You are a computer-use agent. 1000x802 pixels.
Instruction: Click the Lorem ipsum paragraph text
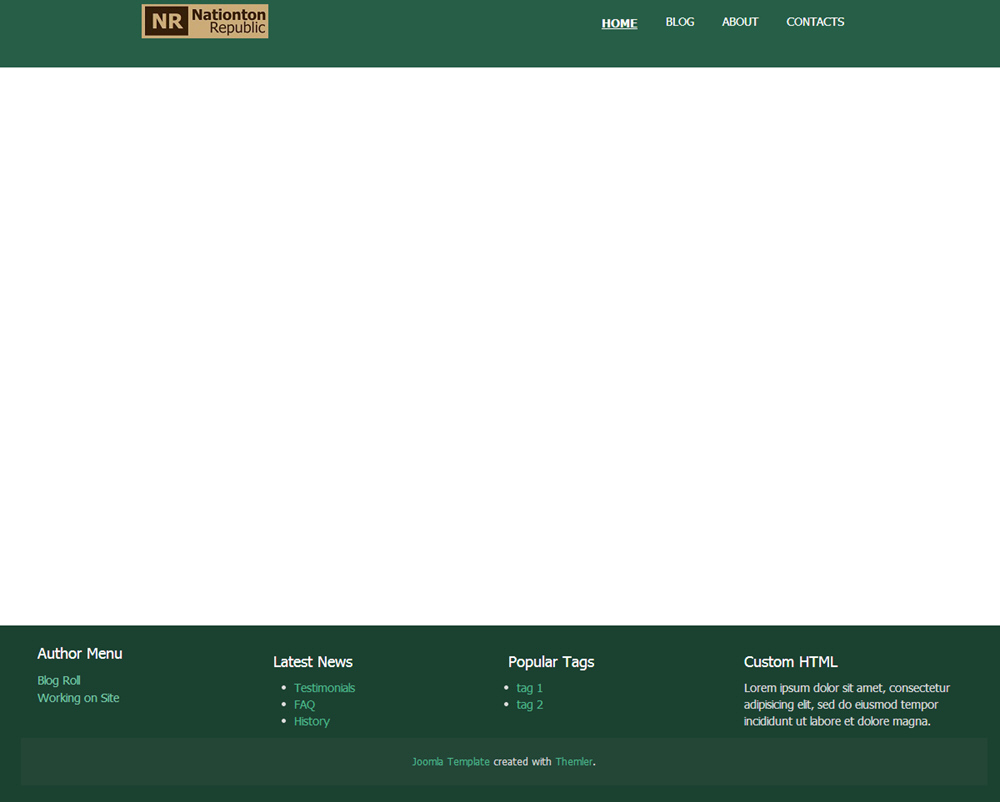(846, 705)
